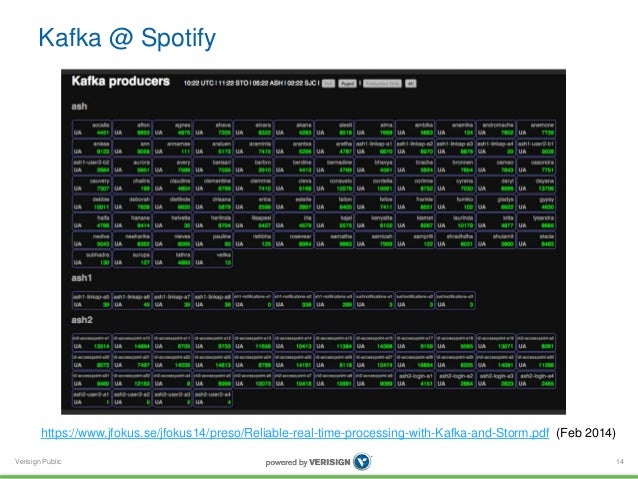Click the ash1-linkap-a4 producer tile
The width and height of the screenshot is (638, 479).
pos(496,148)
